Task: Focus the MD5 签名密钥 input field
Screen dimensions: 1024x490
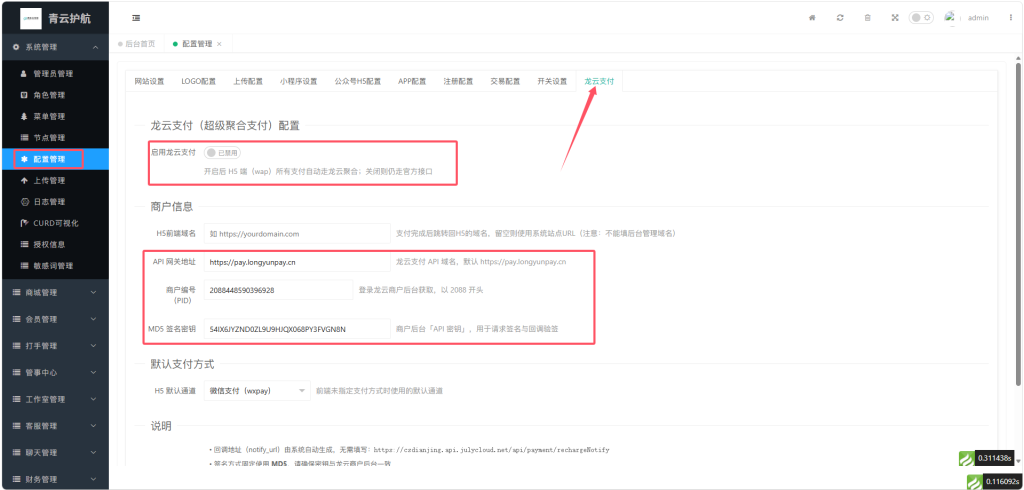Action: pyautogui.click(x=297, y=329)
